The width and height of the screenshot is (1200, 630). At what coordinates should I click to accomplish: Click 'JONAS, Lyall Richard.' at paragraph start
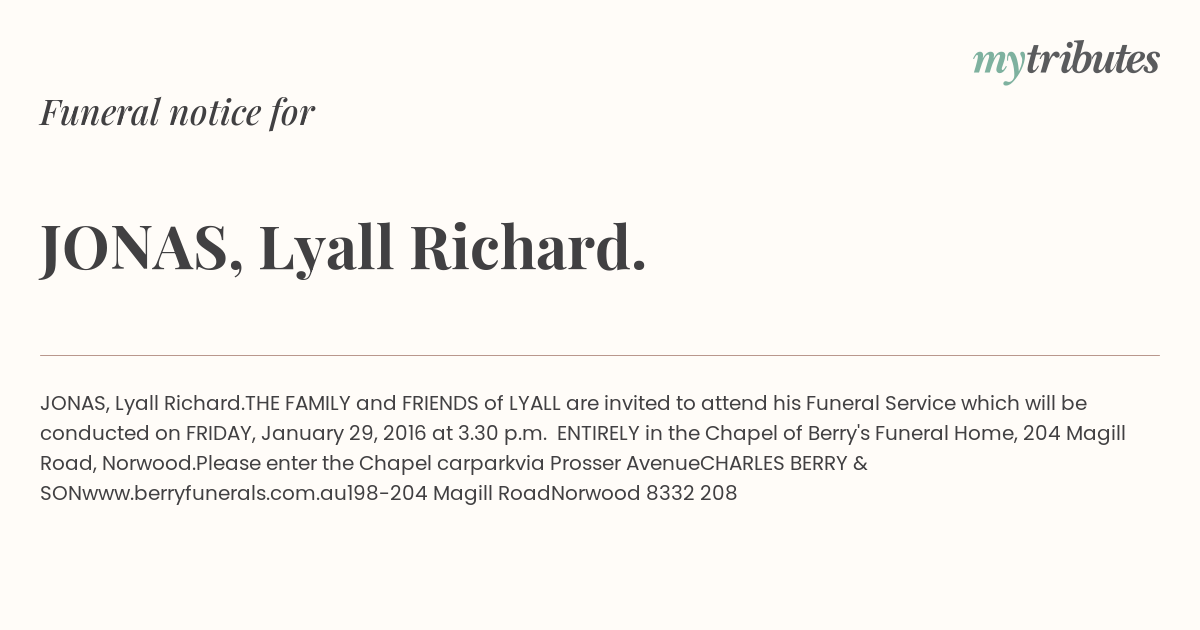(143, 403)
